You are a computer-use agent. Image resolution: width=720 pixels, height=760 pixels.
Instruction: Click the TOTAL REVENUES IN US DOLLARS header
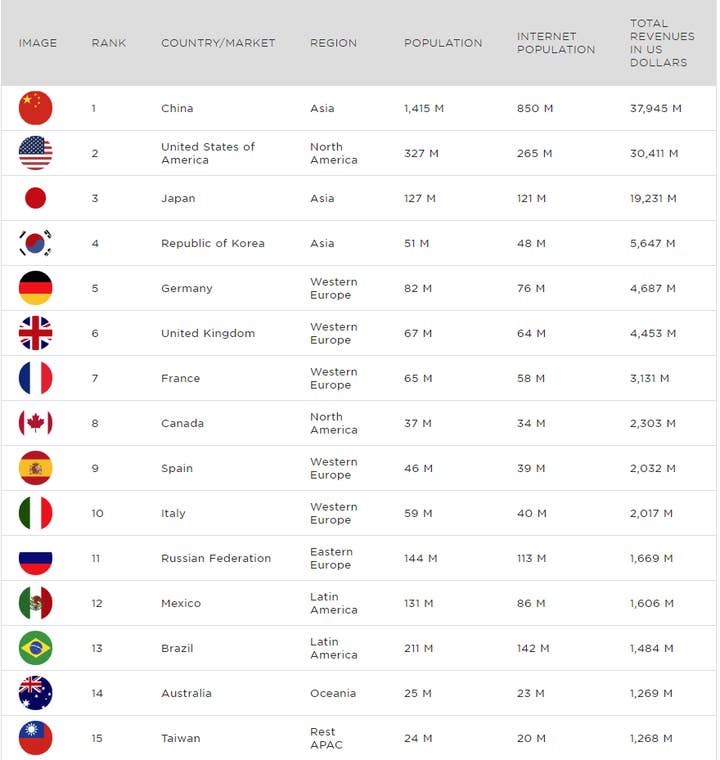pyautogui.click(x=662, y=43)
